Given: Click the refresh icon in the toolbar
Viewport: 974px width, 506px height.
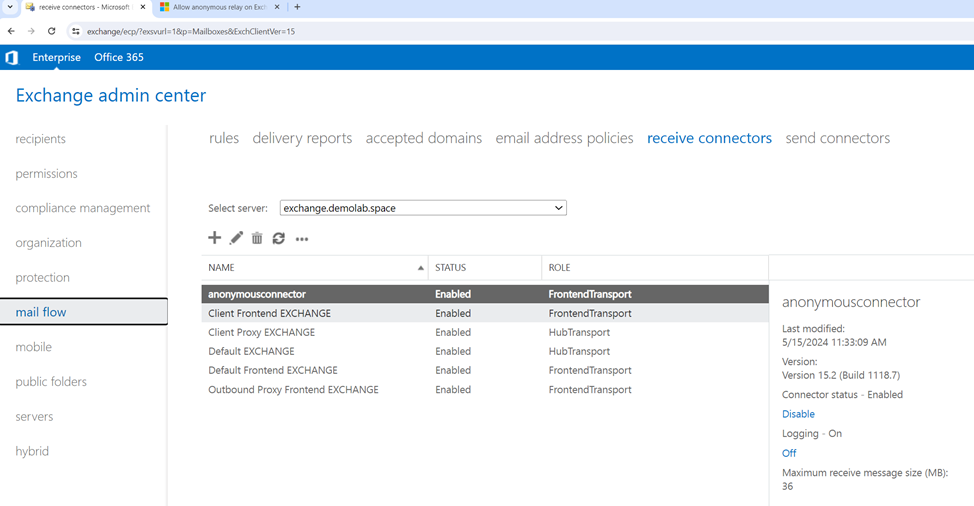Looking at the screenshot, I should [279, 238].
